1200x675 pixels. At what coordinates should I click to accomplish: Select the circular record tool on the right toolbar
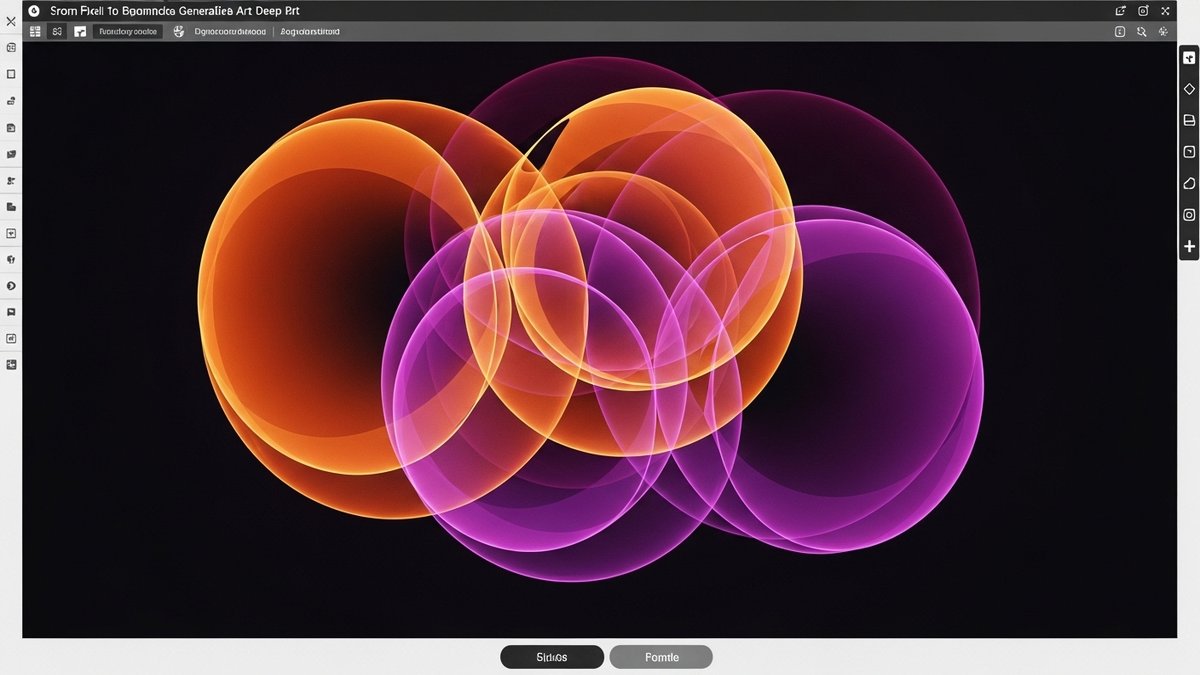[1188, 214]
